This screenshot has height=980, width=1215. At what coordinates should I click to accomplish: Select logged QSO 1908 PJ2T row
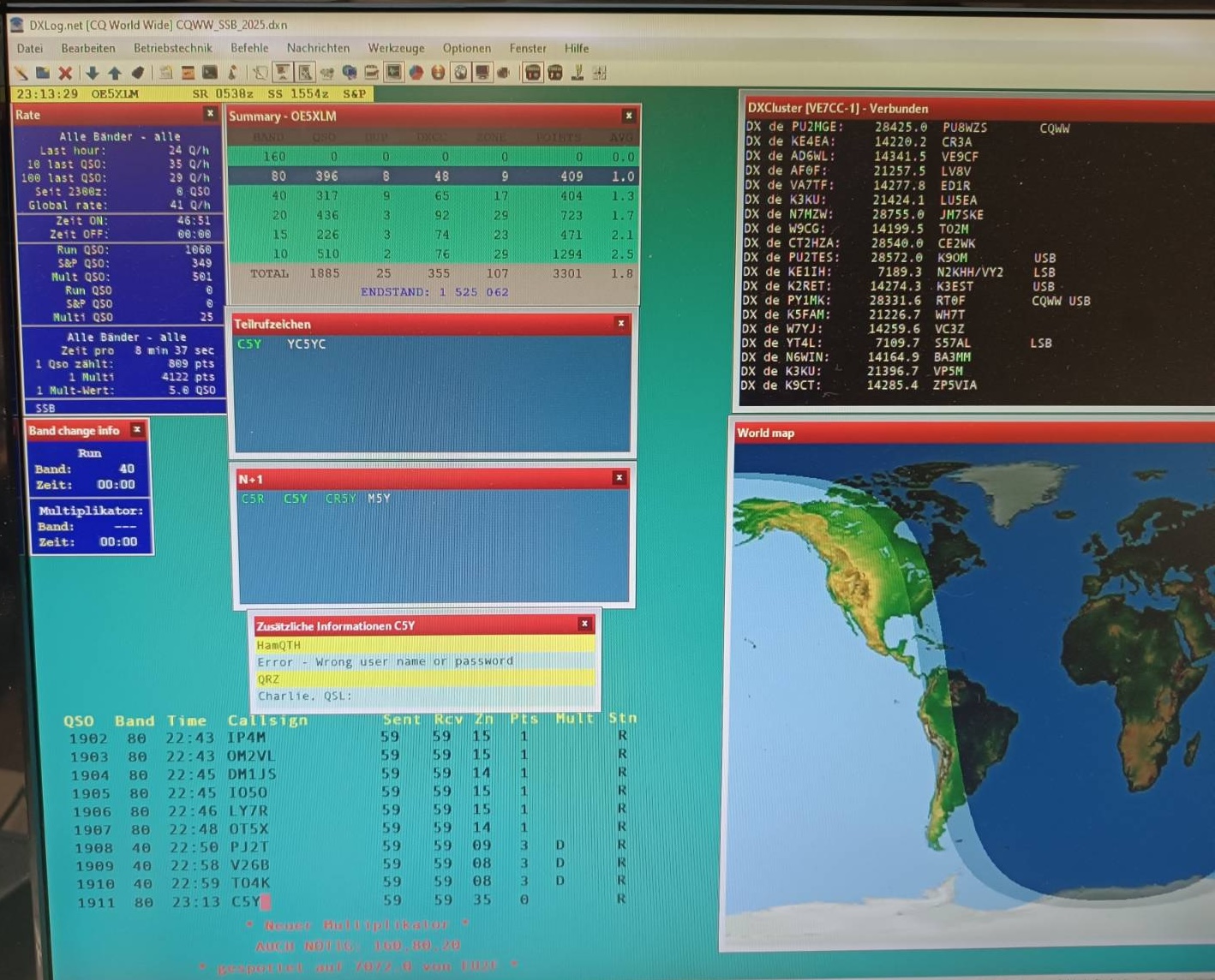pos(343,846)
